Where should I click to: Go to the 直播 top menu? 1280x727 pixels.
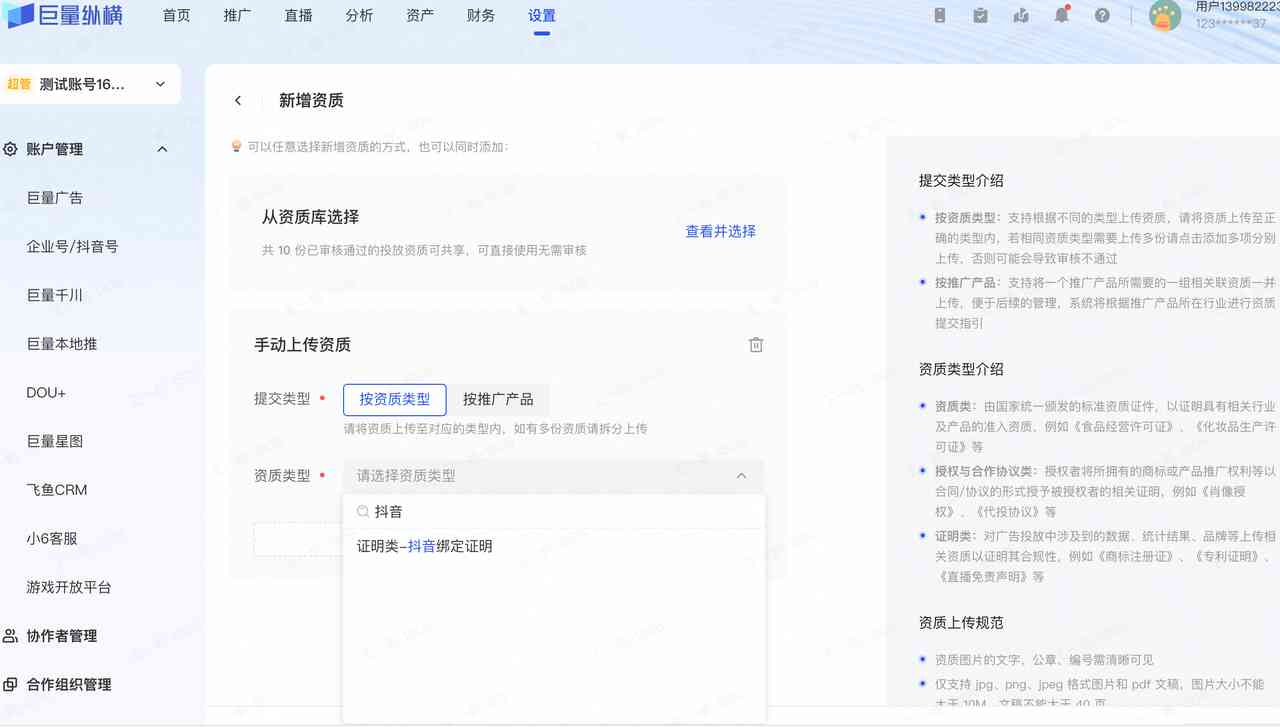point(298,16)
